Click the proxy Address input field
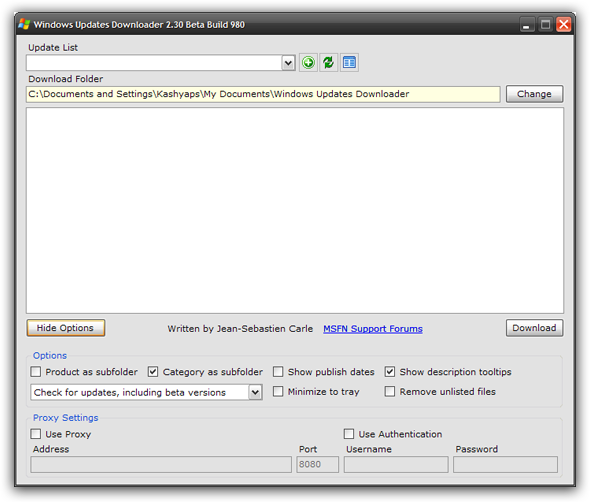The image size is (590, 502). coord(161,464)
